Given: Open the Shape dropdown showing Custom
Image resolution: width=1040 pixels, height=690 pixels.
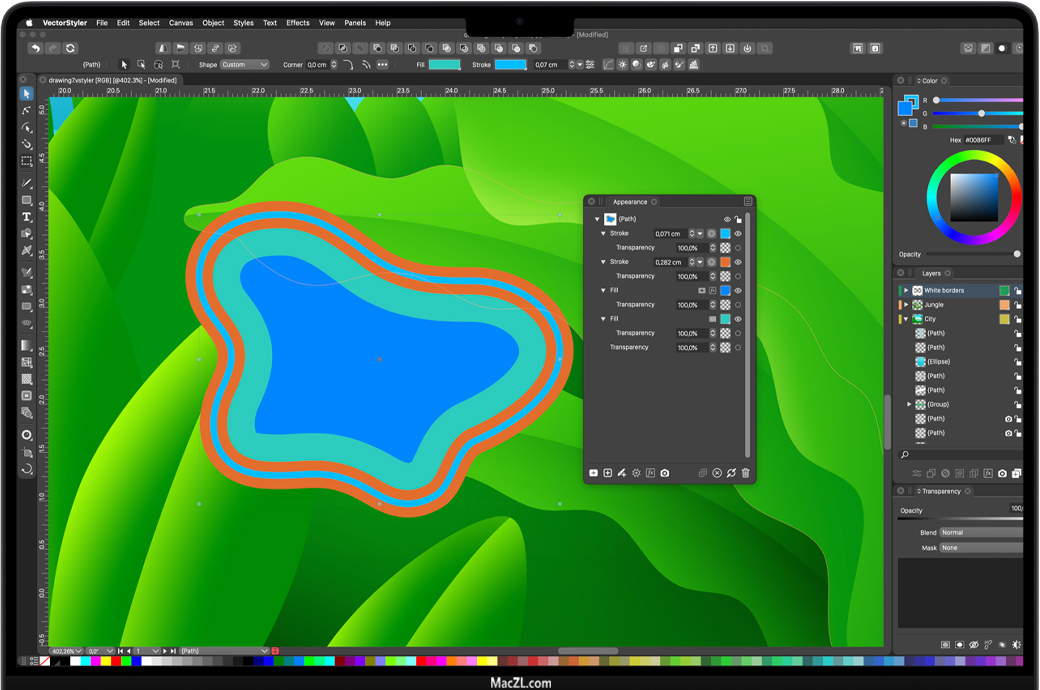Looking at the screenshot, I should (244, 65).
